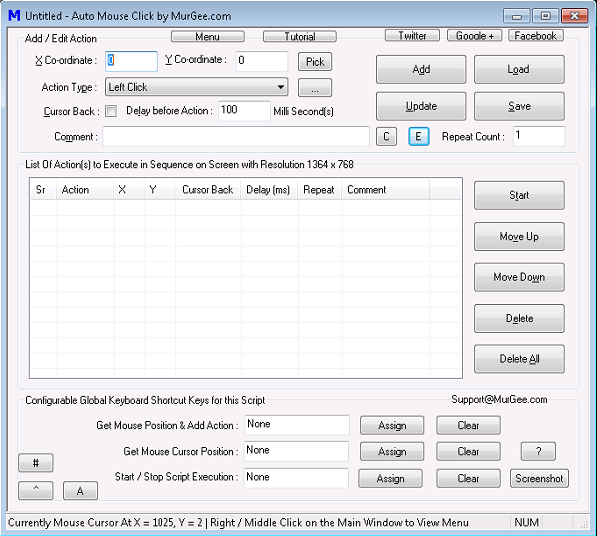Image resolution: width=597 pixels, height=536 pixels.
Task: Click the # button at bottom left
Action: tap(36, 463)
